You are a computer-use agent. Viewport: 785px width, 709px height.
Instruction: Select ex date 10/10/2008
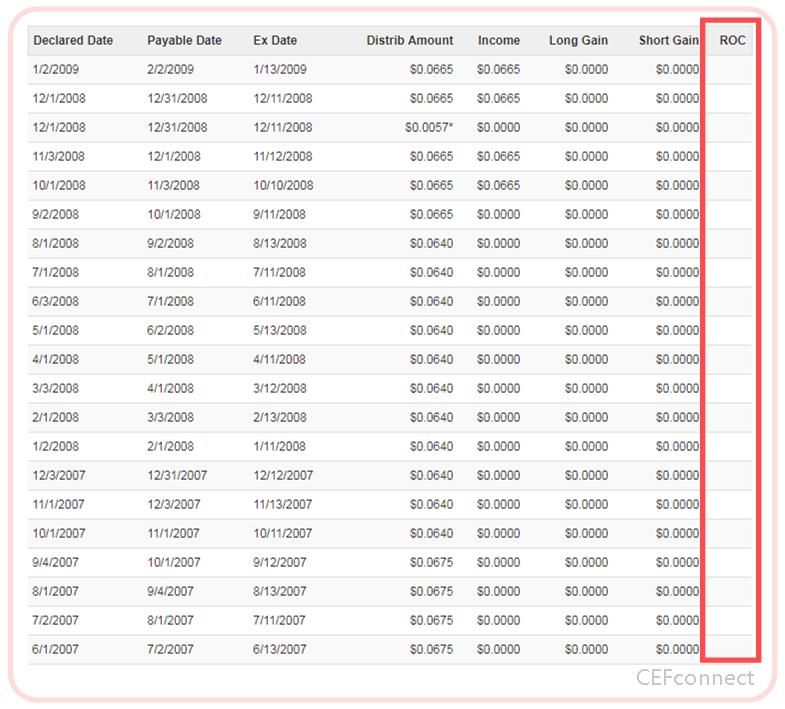(283, 186)
